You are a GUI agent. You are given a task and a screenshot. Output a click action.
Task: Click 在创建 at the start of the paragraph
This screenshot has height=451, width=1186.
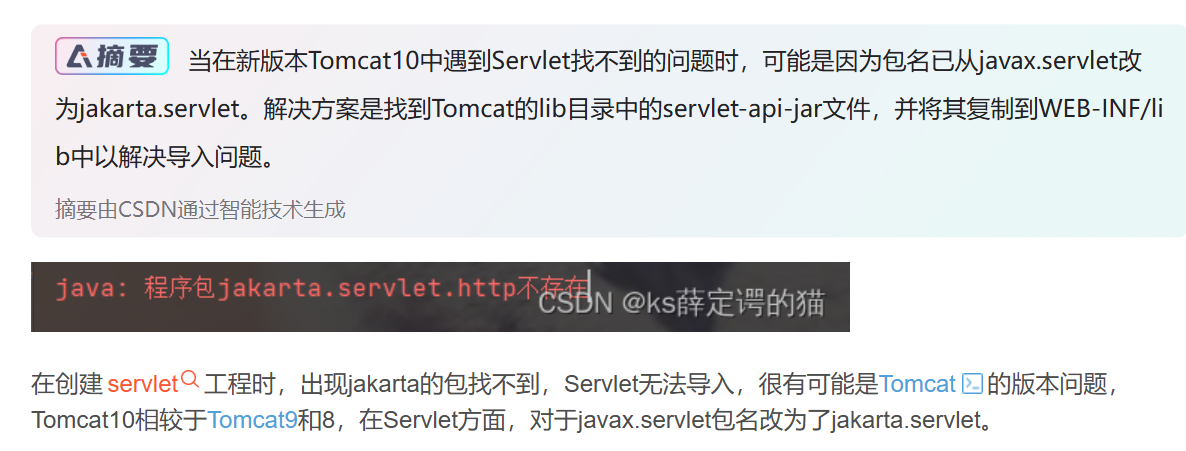pyautogui.click(x=67, y=384)
